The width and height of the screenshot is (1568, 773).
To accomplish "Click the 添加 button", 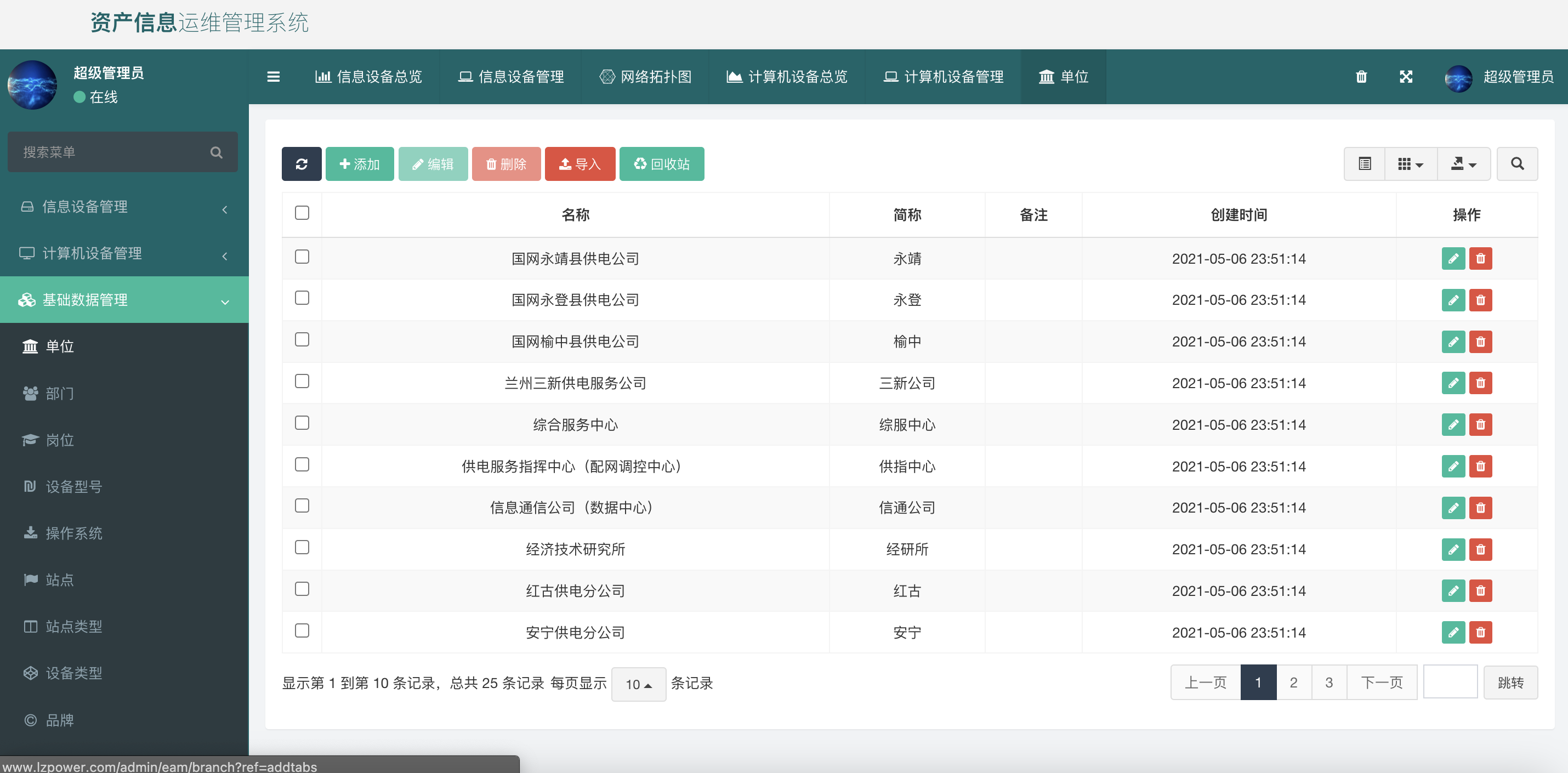I will coord(360,164).
